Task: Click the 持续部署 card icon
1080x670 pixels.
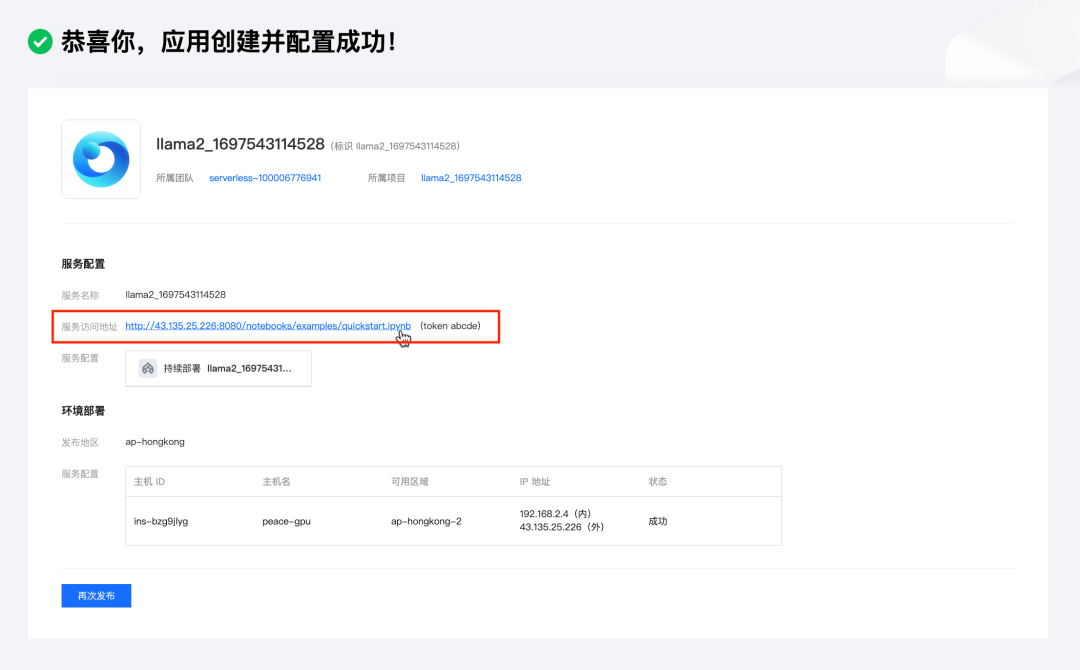Action: click(148, 368)
